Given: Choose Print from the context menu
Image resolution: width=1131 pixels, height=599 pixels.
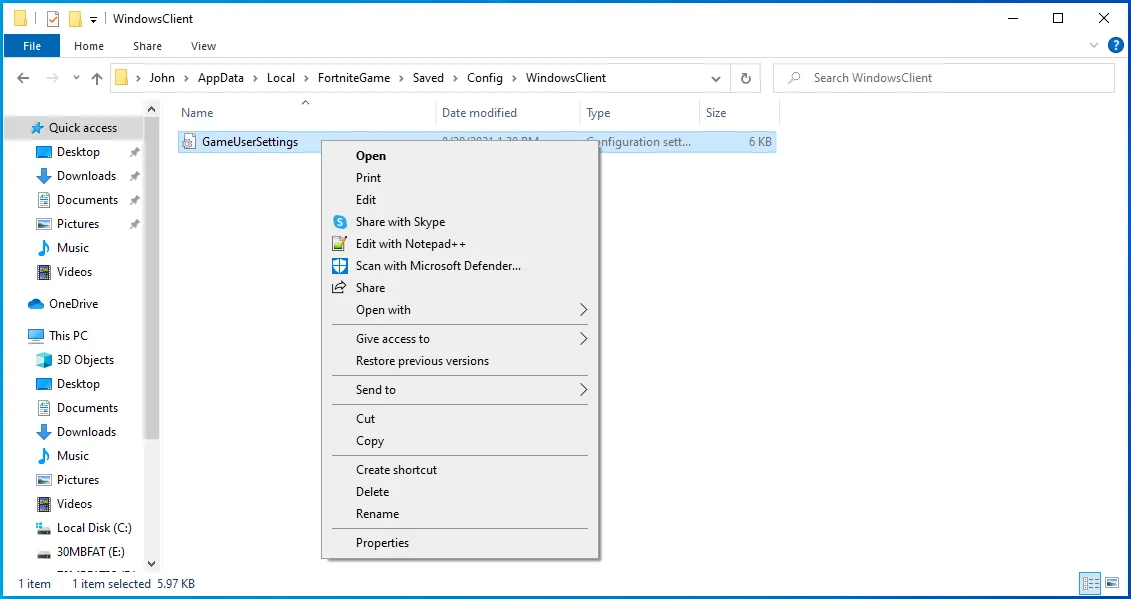Looking at the screenshot, I should pyautogui.click(x=459, y=178).
